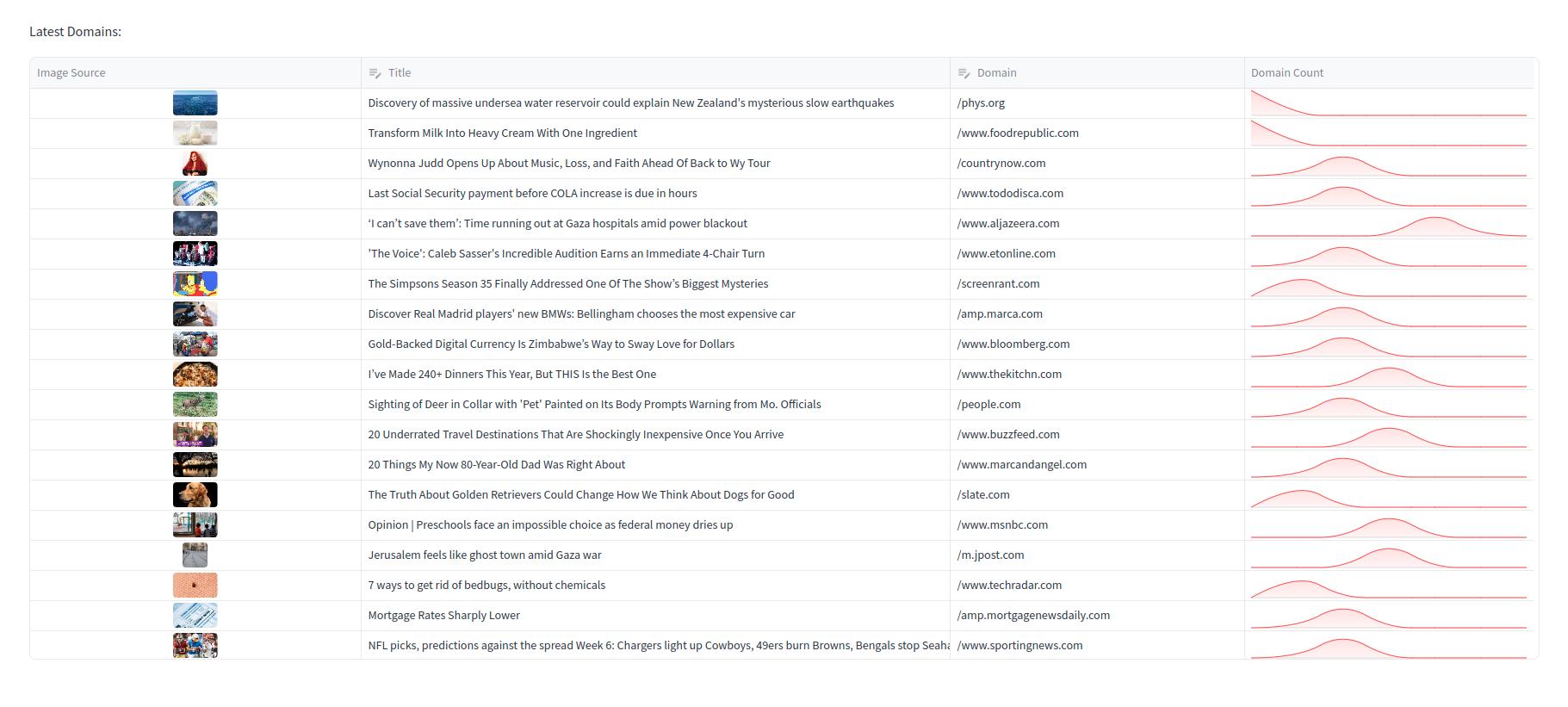The image size is (1568, 707).
Task: Select the /countrynow.com domain cell
Action: pyautogui.click(x=1097, y=164)
